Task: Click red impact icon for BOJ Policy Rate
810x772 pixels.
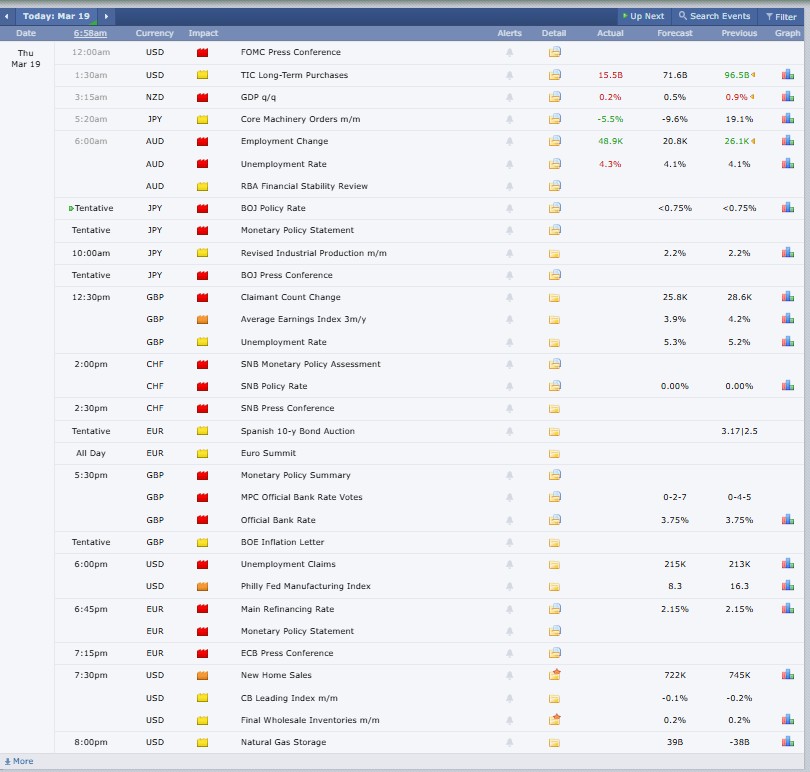Action: pyautogui.click(x=202, y=208)
